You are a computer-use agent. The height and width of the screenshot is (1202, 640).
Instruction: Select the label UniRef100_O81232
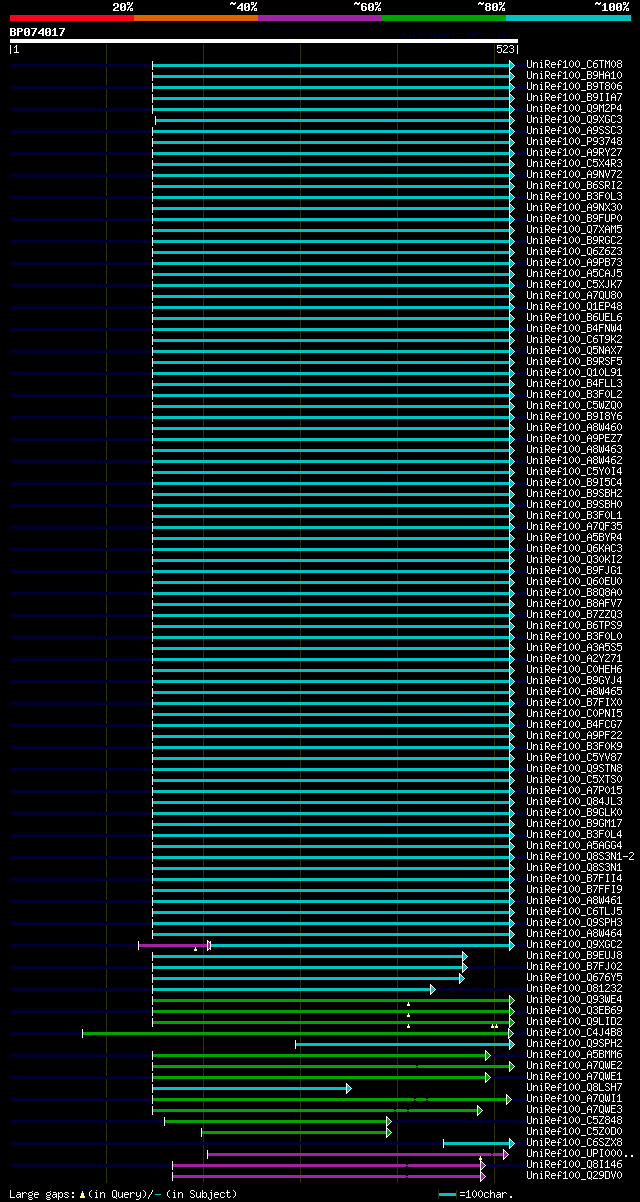pyautogui.click(x=574, y=988)
